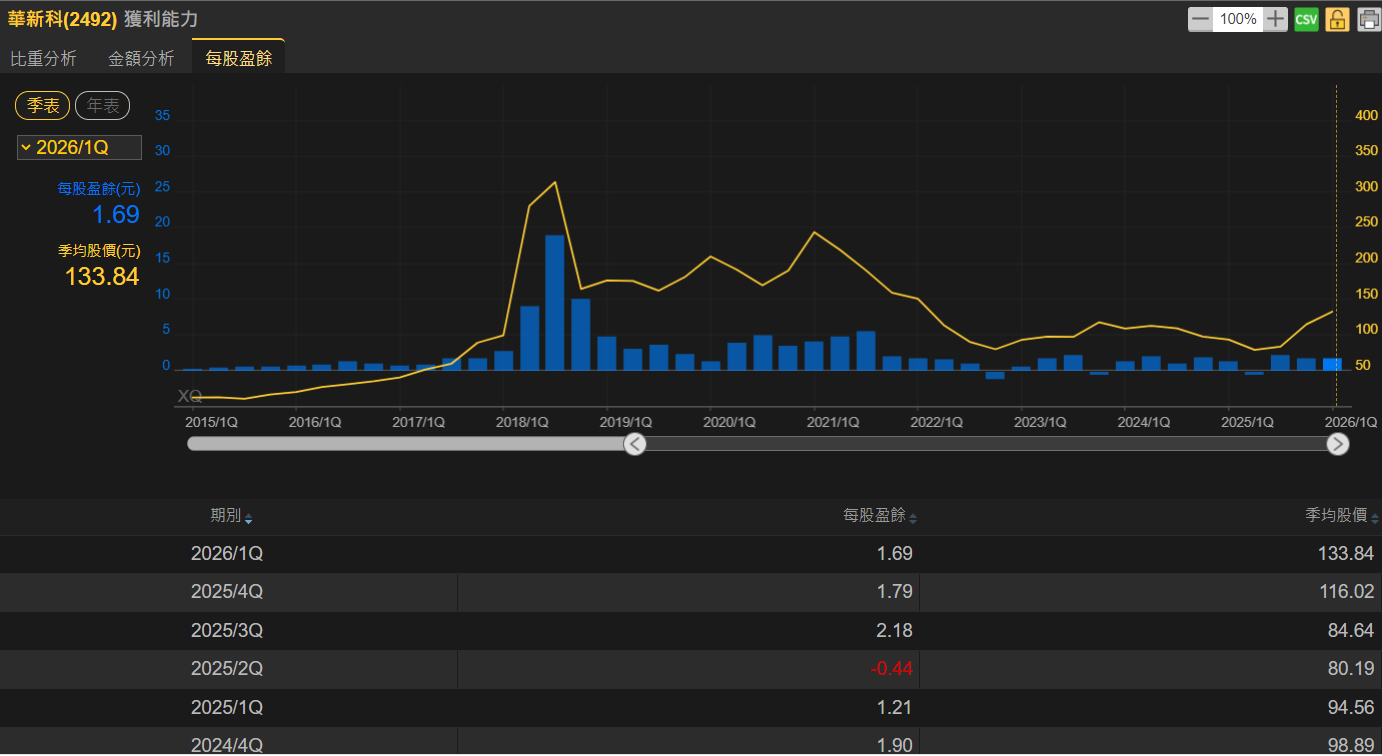1382x756 pixels.
Task: Export data with the CSV icon
Action: point(1306,19)
